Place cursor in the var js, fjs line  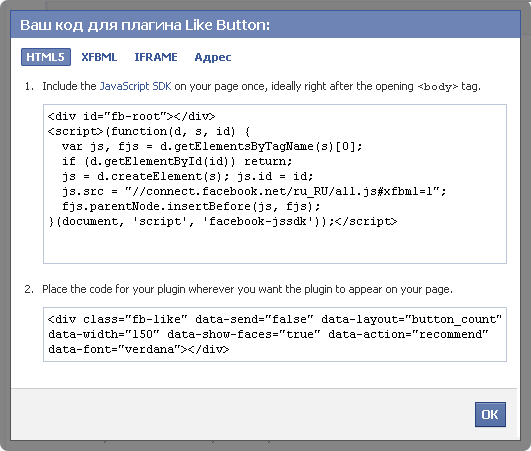[x=212, y=146]
